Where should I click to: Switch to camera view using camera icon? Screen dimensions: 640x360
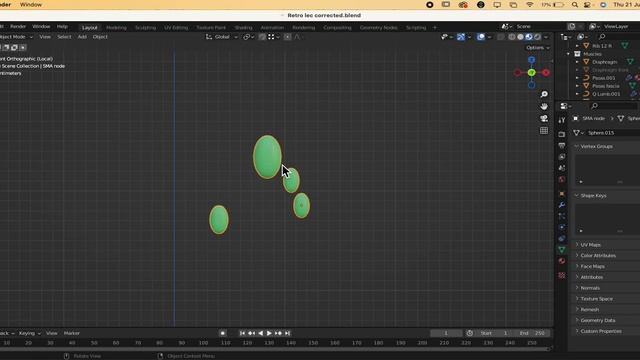tap(544, 118)
